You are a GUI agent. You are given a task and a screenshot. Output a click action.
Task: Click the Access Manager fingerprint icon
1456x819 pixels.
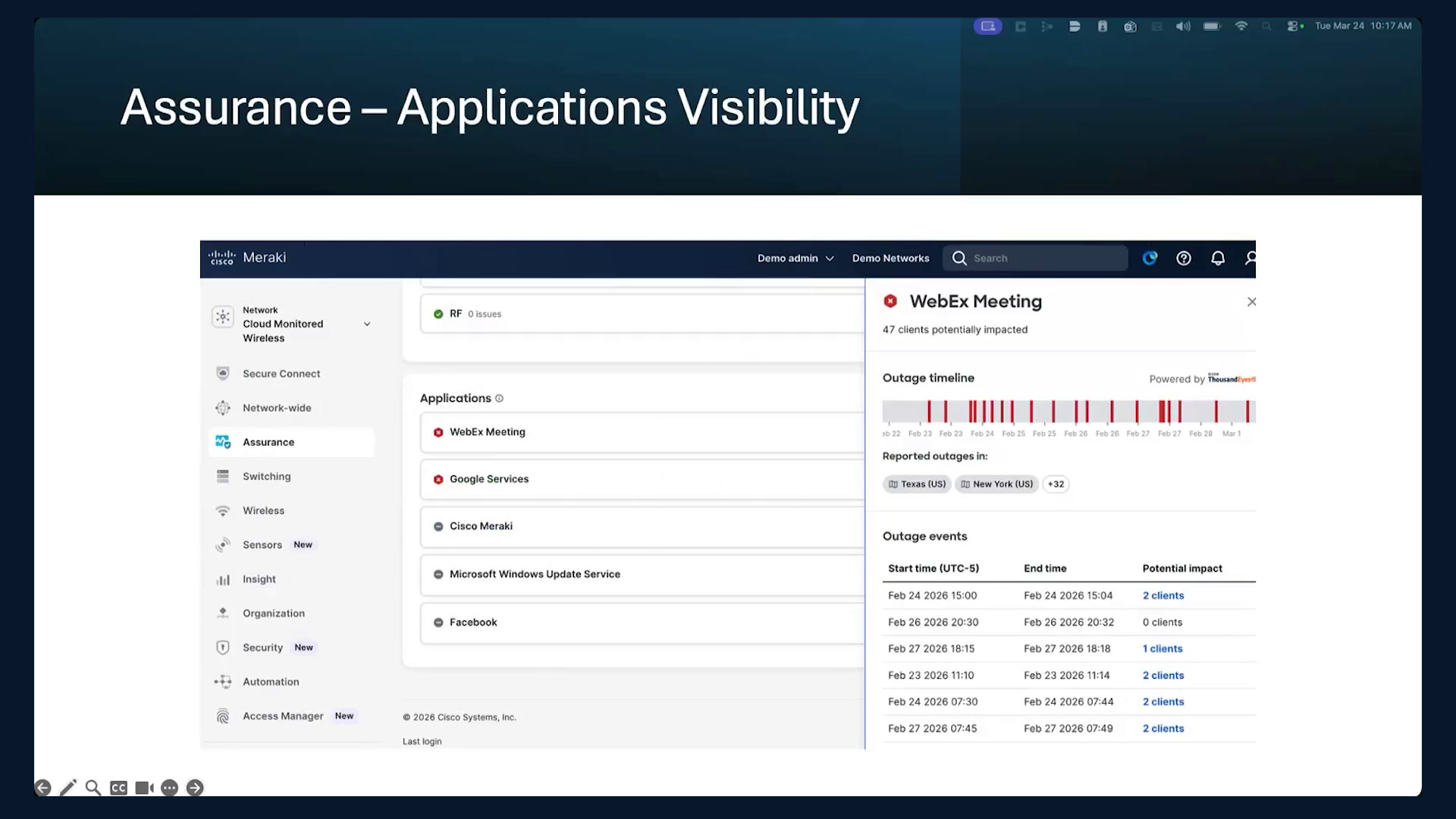click(223, 716)
